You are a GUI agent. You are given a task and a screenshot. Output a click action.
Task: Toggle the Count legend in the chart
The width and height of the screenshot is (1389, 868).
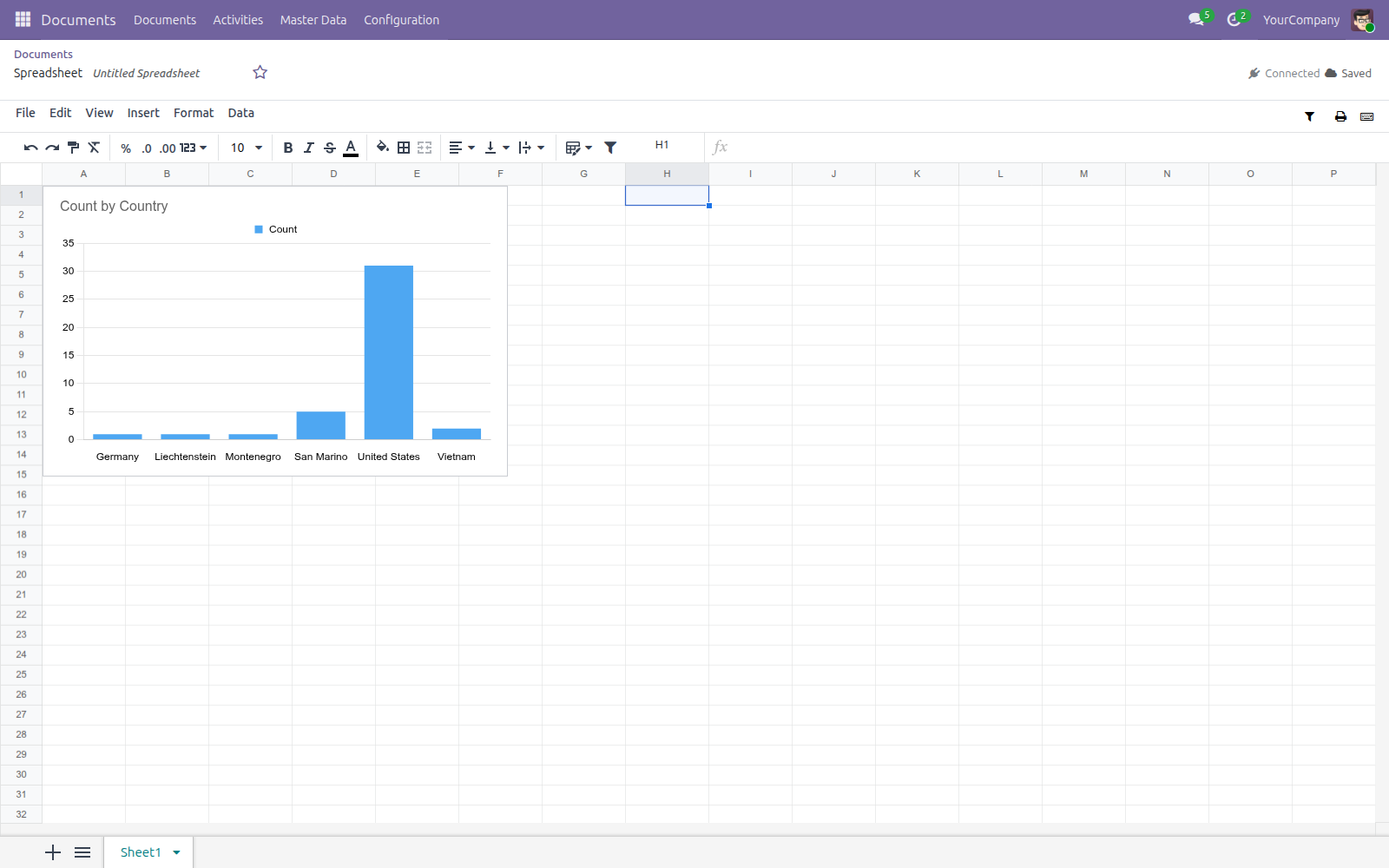pyautogui.click(x=276, y=229)
